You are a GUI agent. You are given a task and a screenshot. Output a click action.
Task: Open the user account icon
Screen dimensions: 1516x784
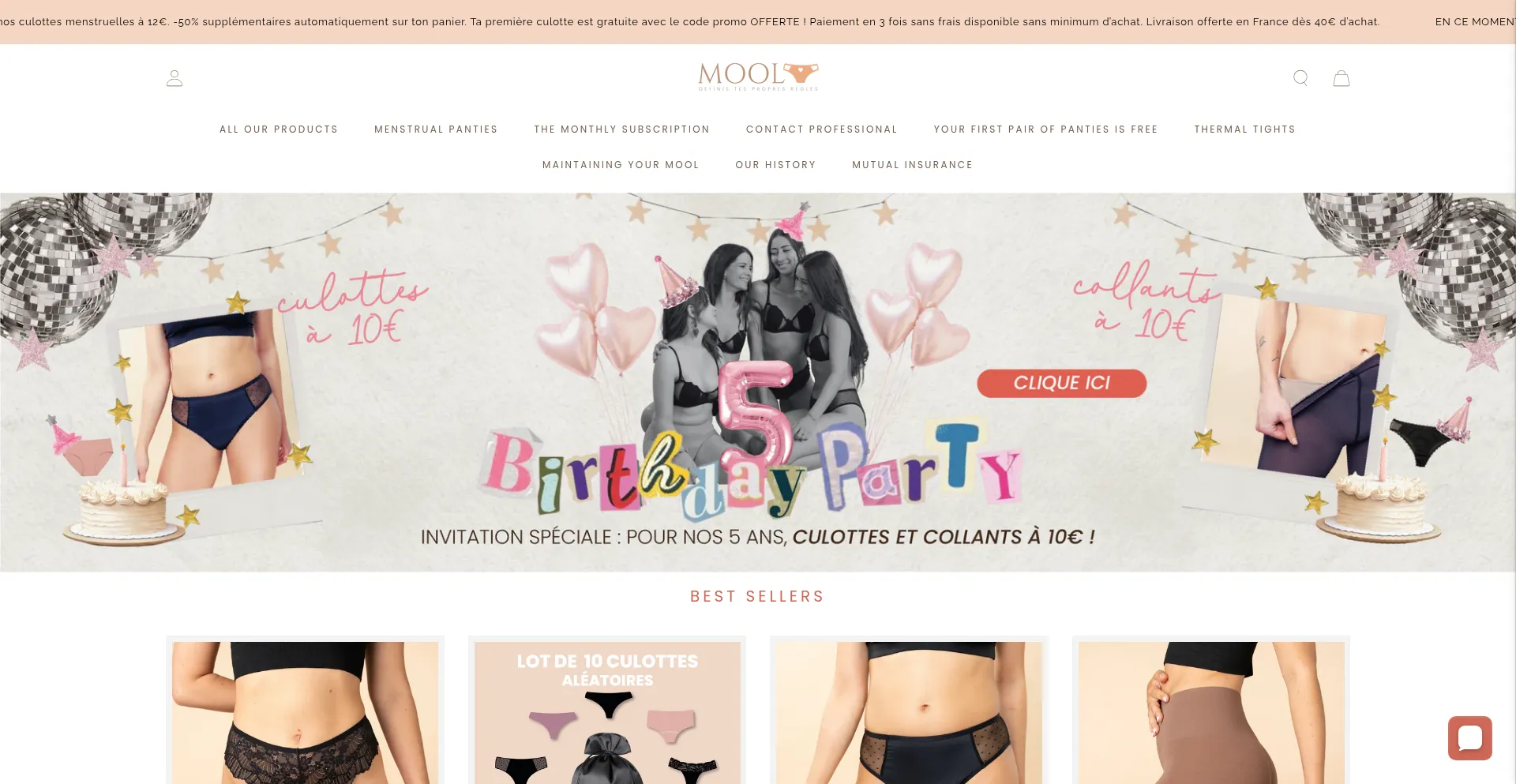click(x=174, y=78)
